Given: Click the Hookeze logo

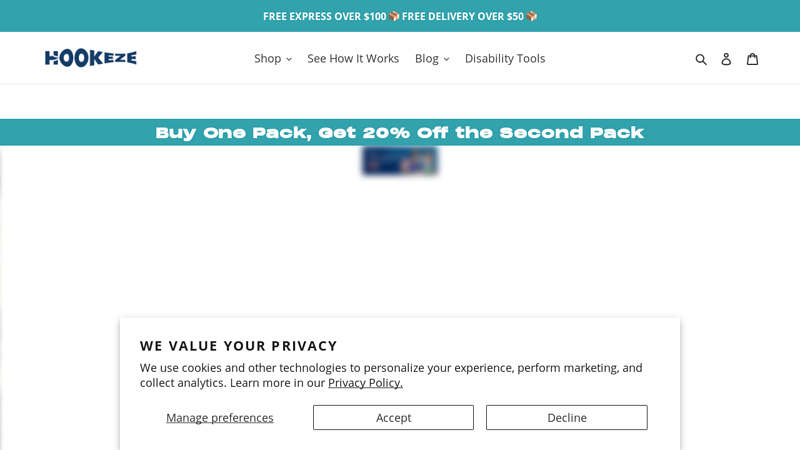Looking at the screenshot, I should [x=91, y=58].
